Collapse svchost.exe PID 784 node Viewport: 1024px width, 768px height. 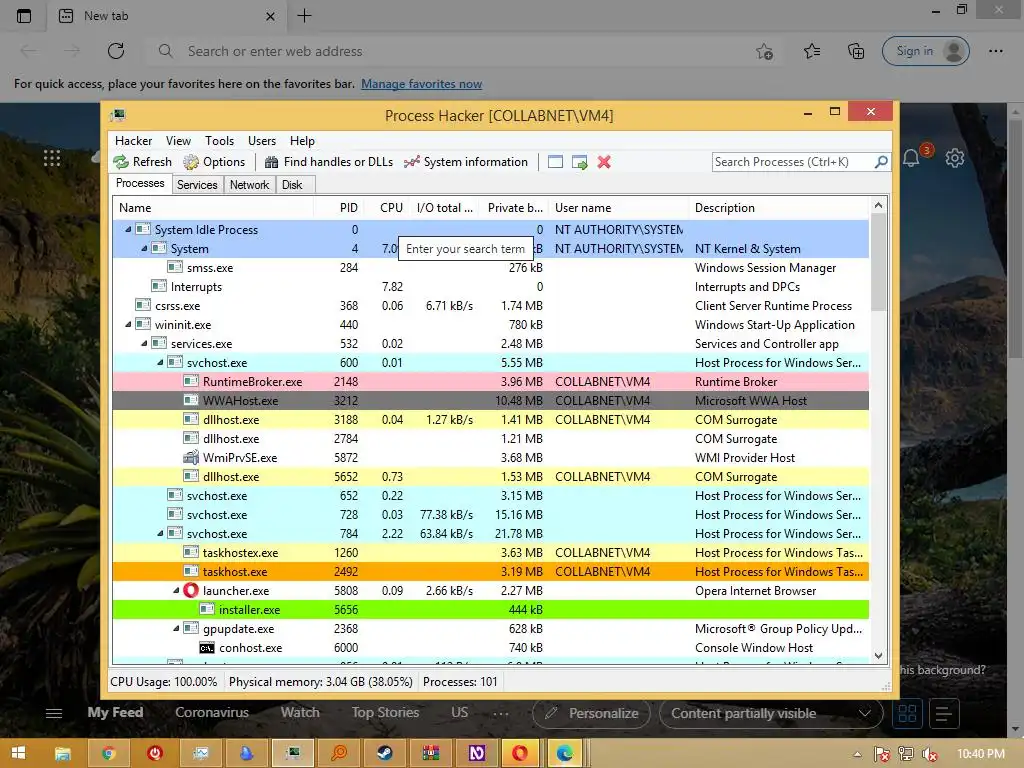pos(160,534)
